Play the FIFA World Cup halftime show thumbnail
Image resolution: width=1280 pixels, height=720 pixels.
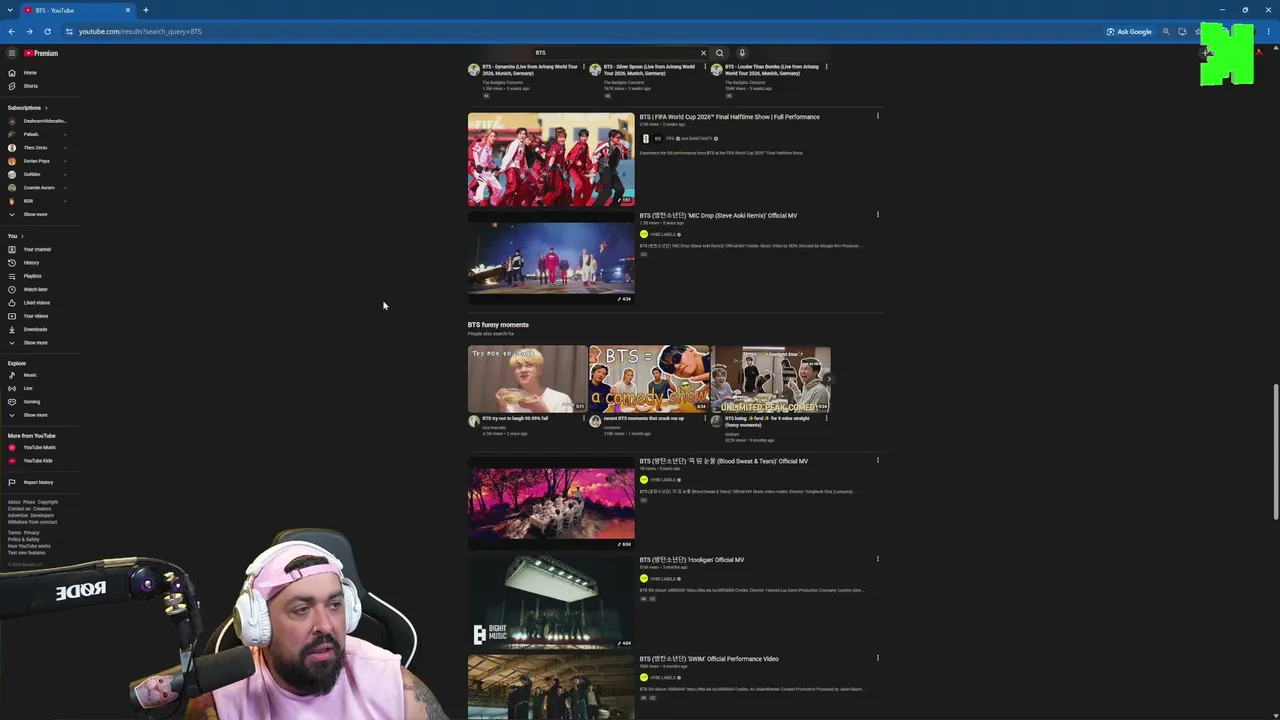click(551, 159)
